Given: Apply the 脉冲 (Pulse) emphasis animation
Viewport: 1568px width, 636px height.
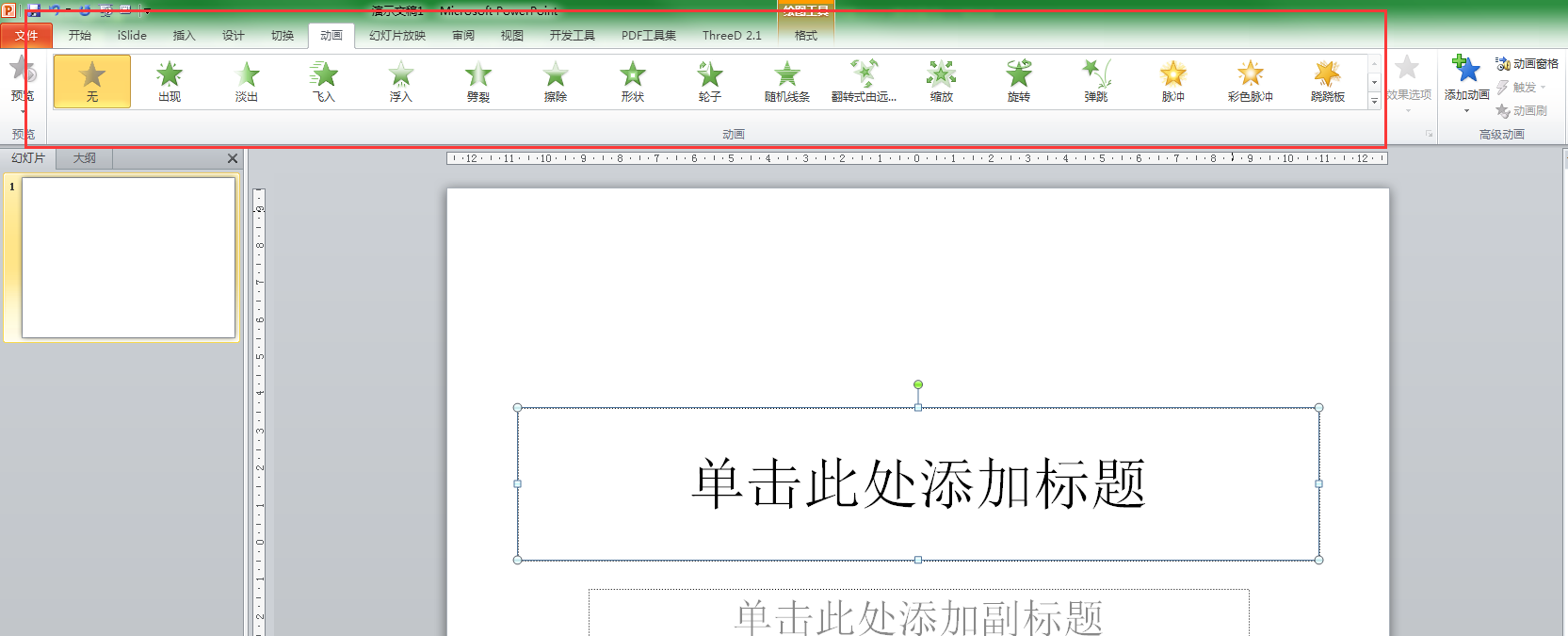Looking at the screenshot, I should pyautogui.click(x=1173, y=81).
